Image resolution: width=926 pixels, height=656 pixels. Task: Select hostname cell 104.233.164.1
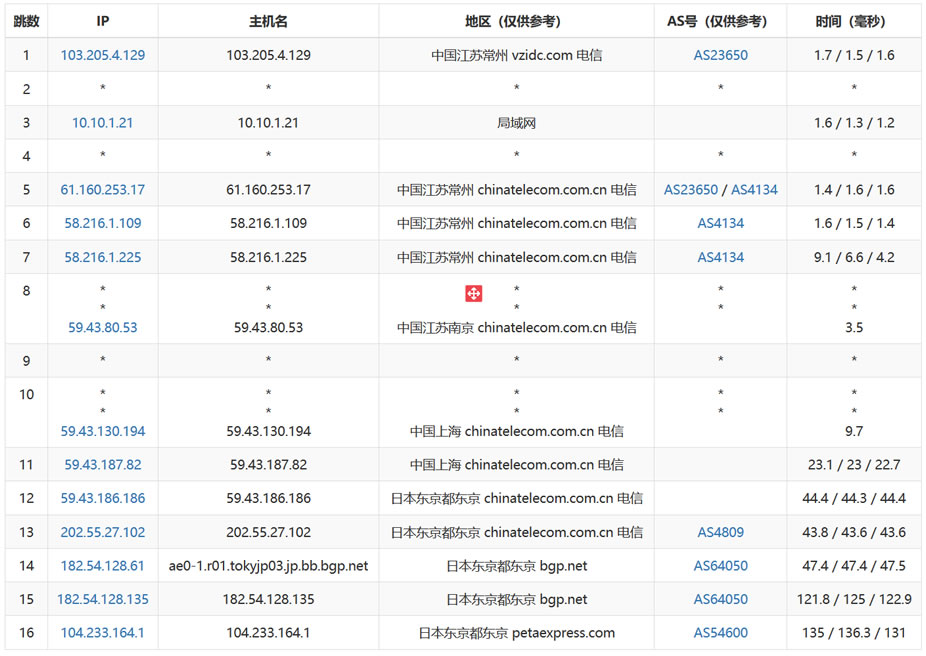[268, 633]
